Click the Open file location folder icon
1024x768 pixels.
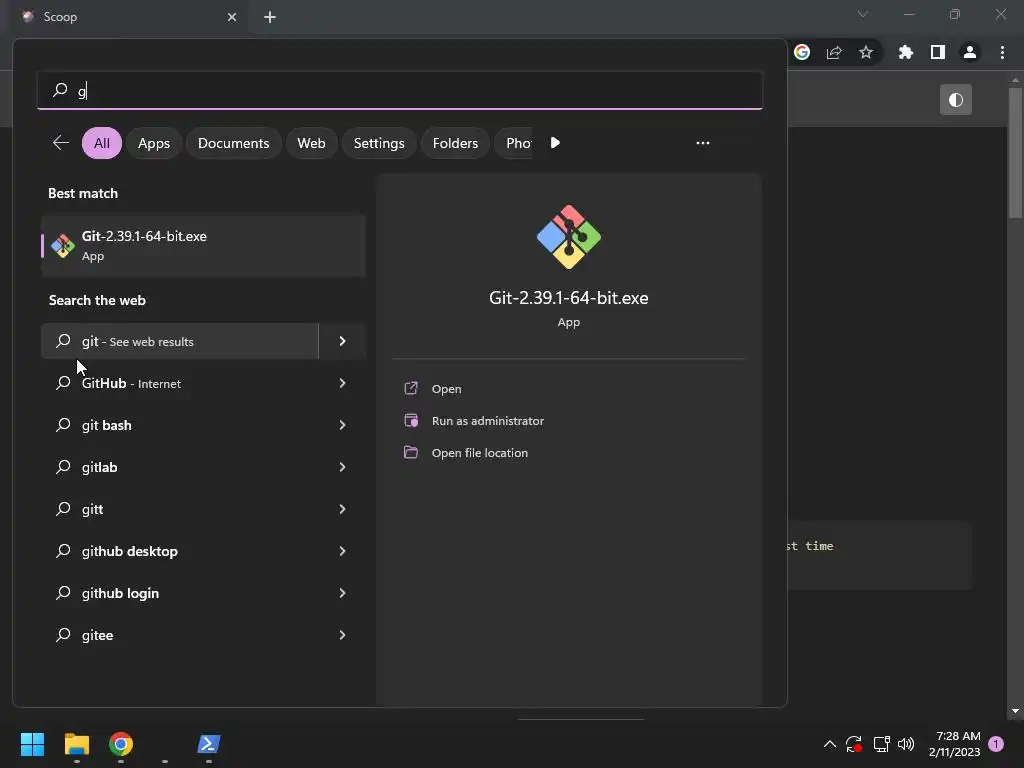pyautogui.click(x=411, y=452)
